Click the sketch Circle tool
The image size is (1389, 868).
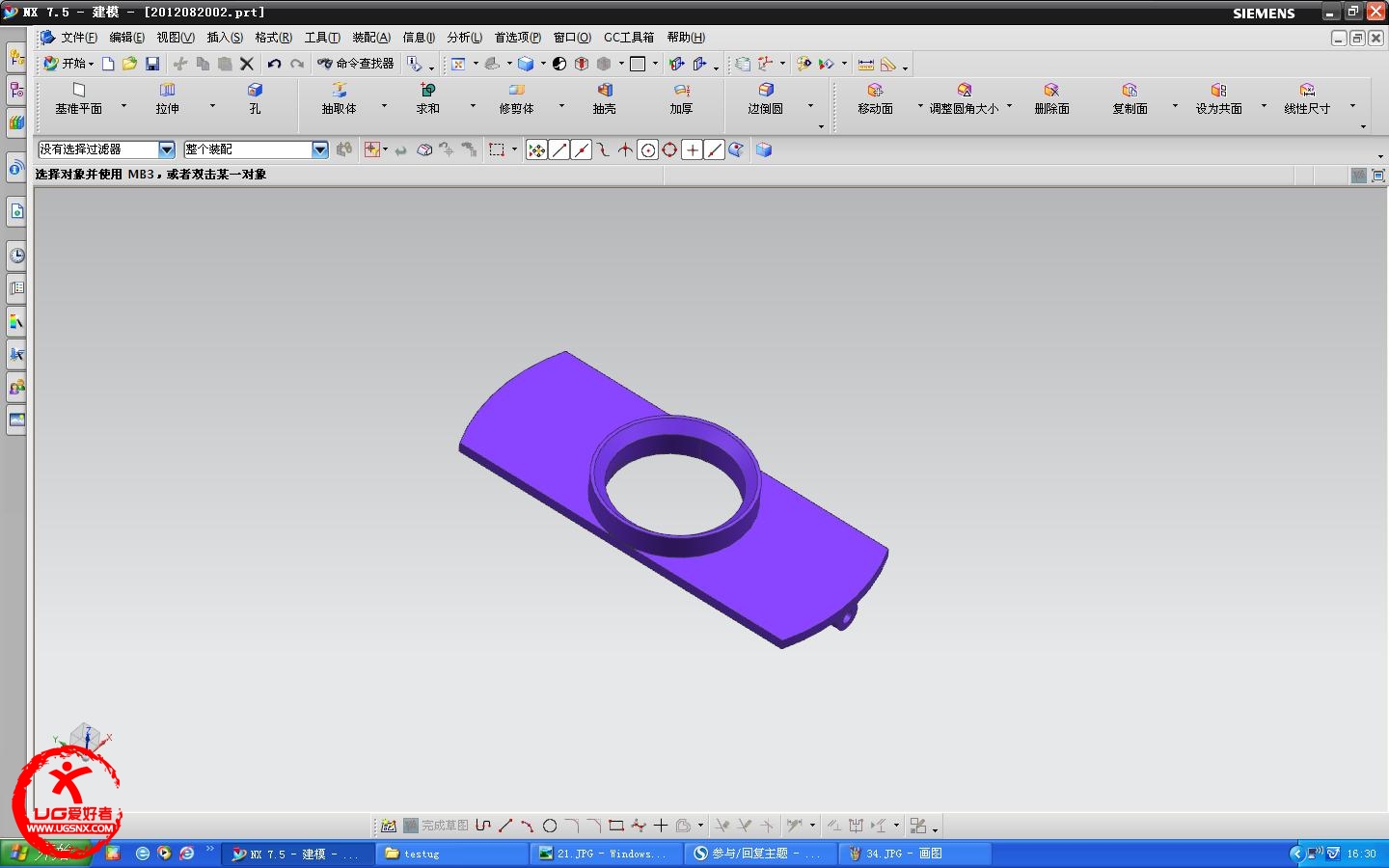[550, 826]
